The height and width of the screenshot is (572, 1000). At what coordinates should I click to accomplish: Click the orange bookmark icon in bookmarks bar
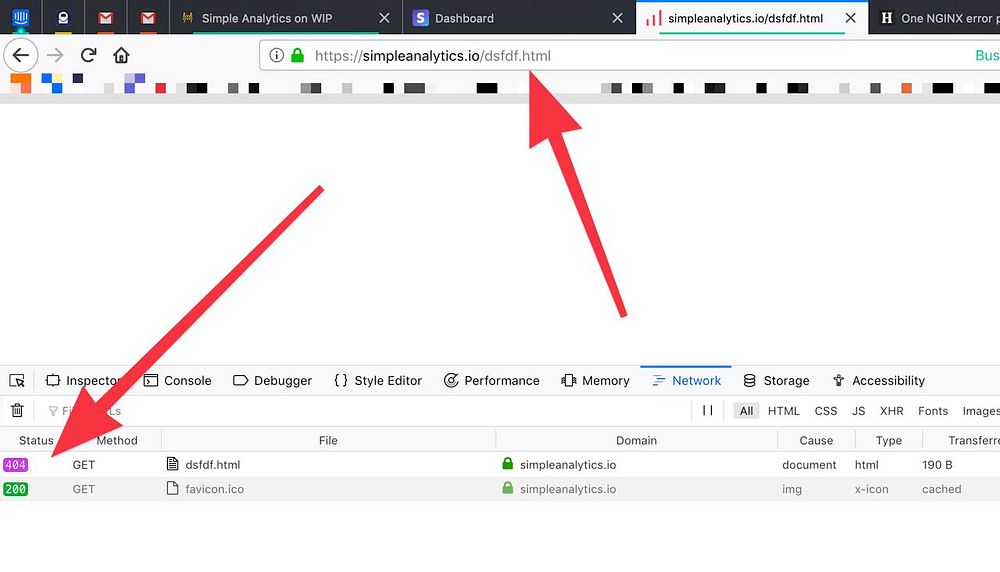coord(20,83)
